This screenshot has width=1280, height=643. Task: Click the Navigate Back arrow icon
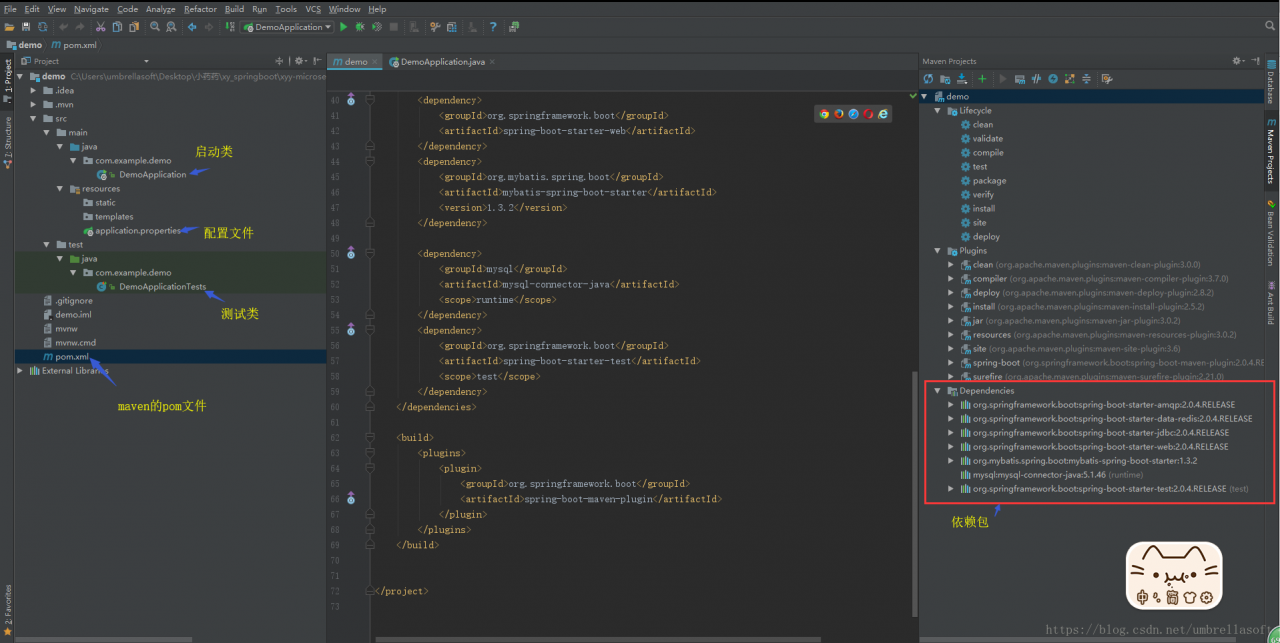click(x=192, y=27)
